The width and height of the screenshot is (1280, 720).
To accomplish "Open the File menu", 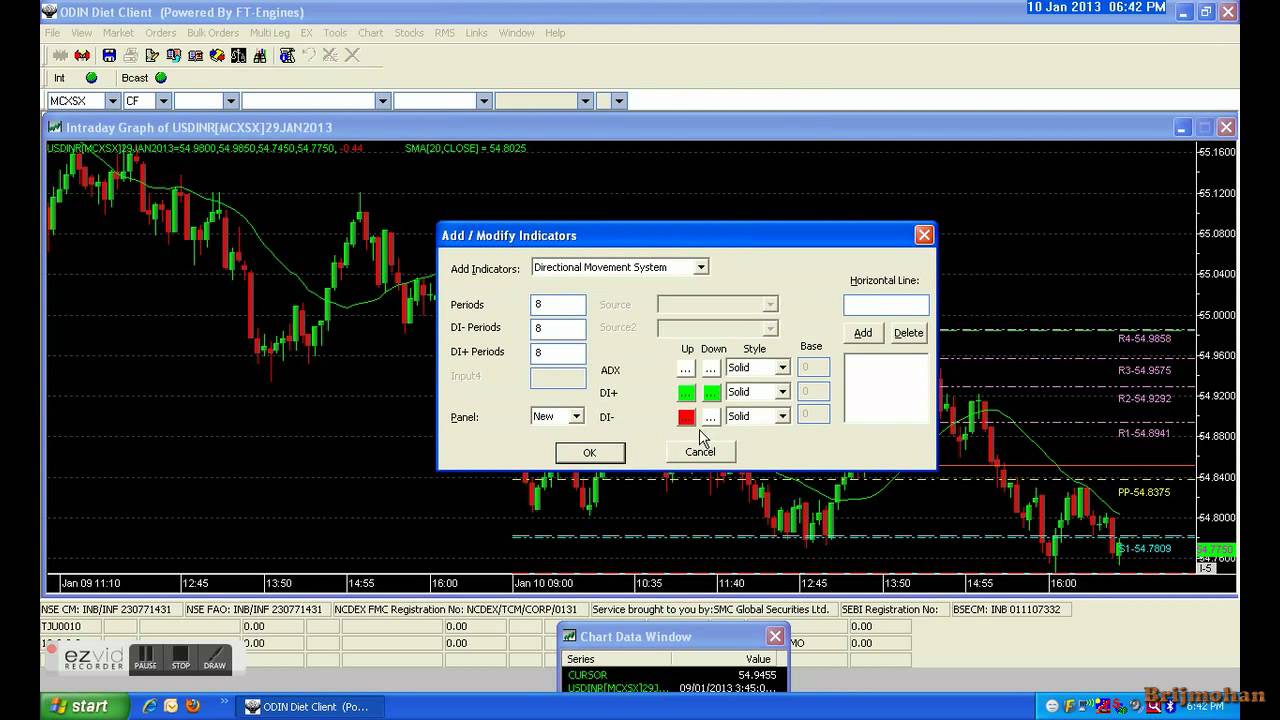I will (x=52, y=33).
